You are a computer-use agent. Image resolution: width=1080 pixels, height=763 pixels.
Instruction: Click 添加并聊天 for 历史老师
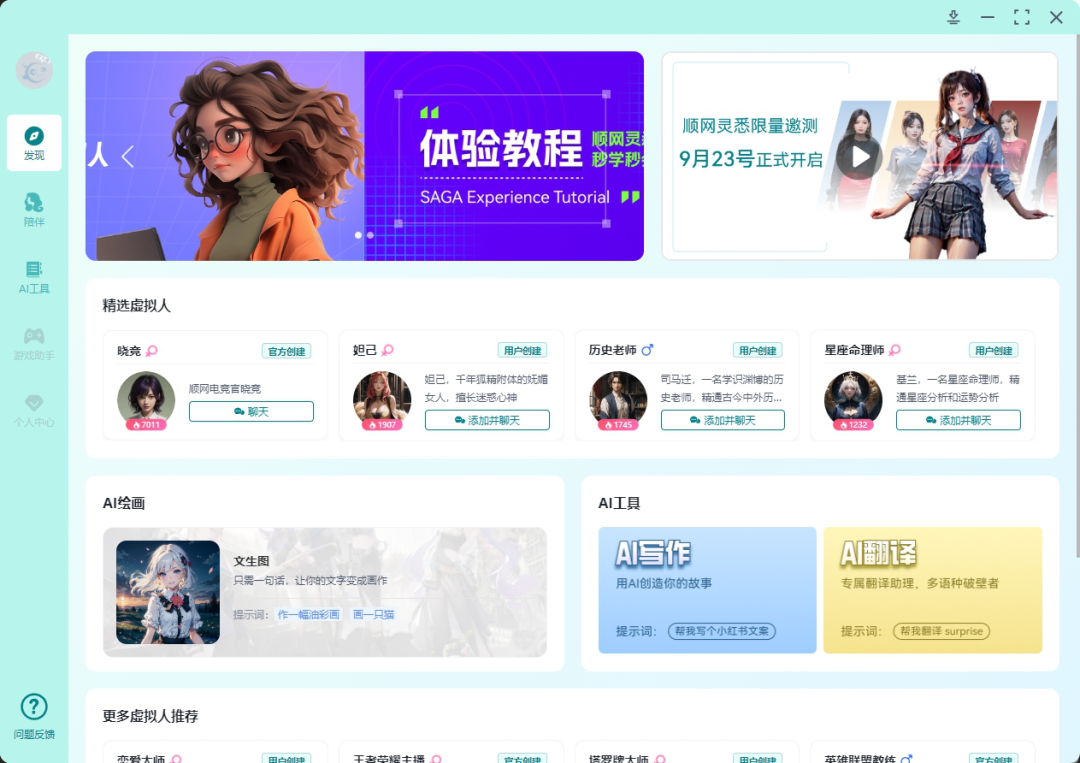pyautogui.click(x=723, y=420)
